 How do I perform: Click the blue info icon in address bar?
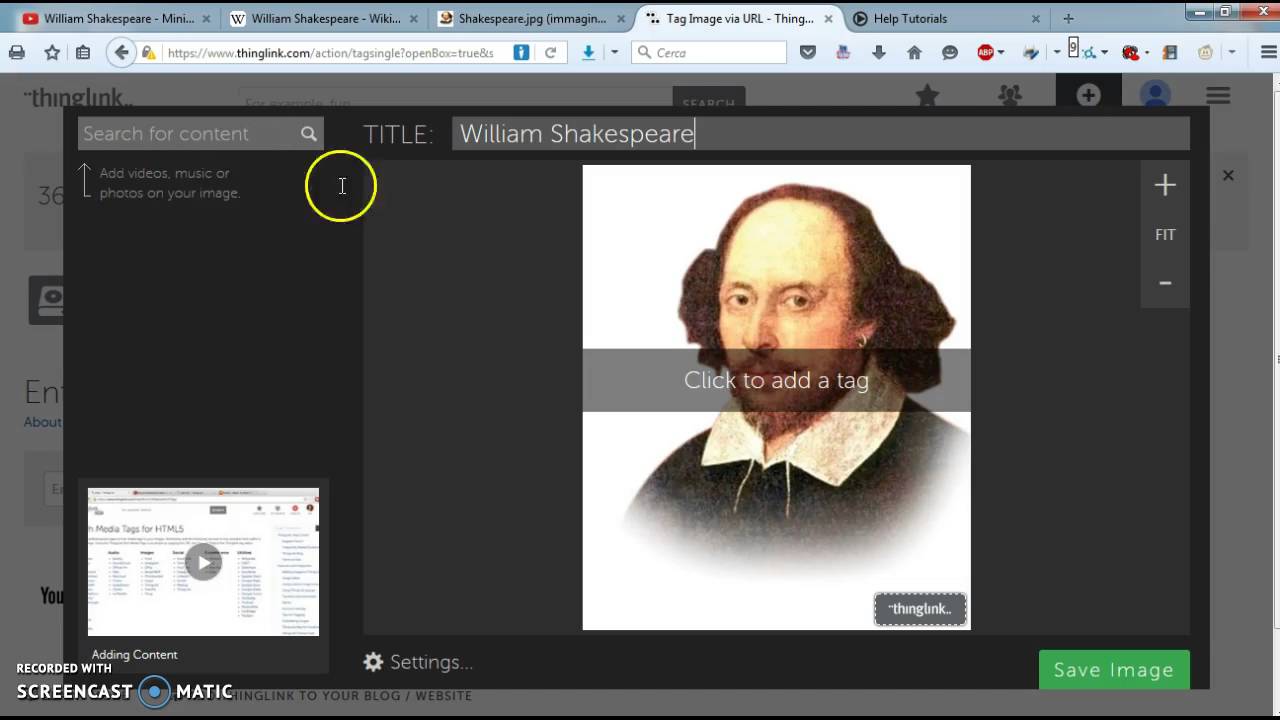coord(521,53)
